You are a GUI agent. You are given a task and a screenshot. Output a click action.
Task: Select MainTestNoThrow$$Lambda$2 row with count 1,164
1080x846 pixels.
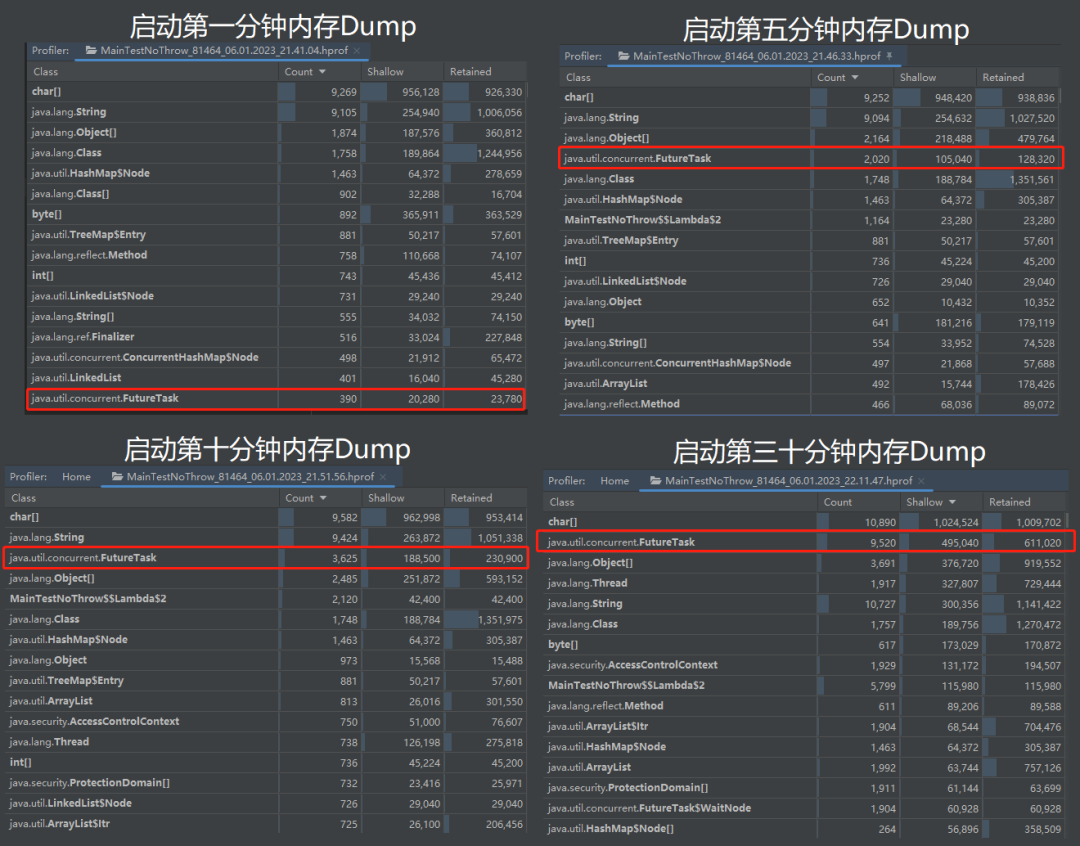pyautogui.click(x=810, y=220)
